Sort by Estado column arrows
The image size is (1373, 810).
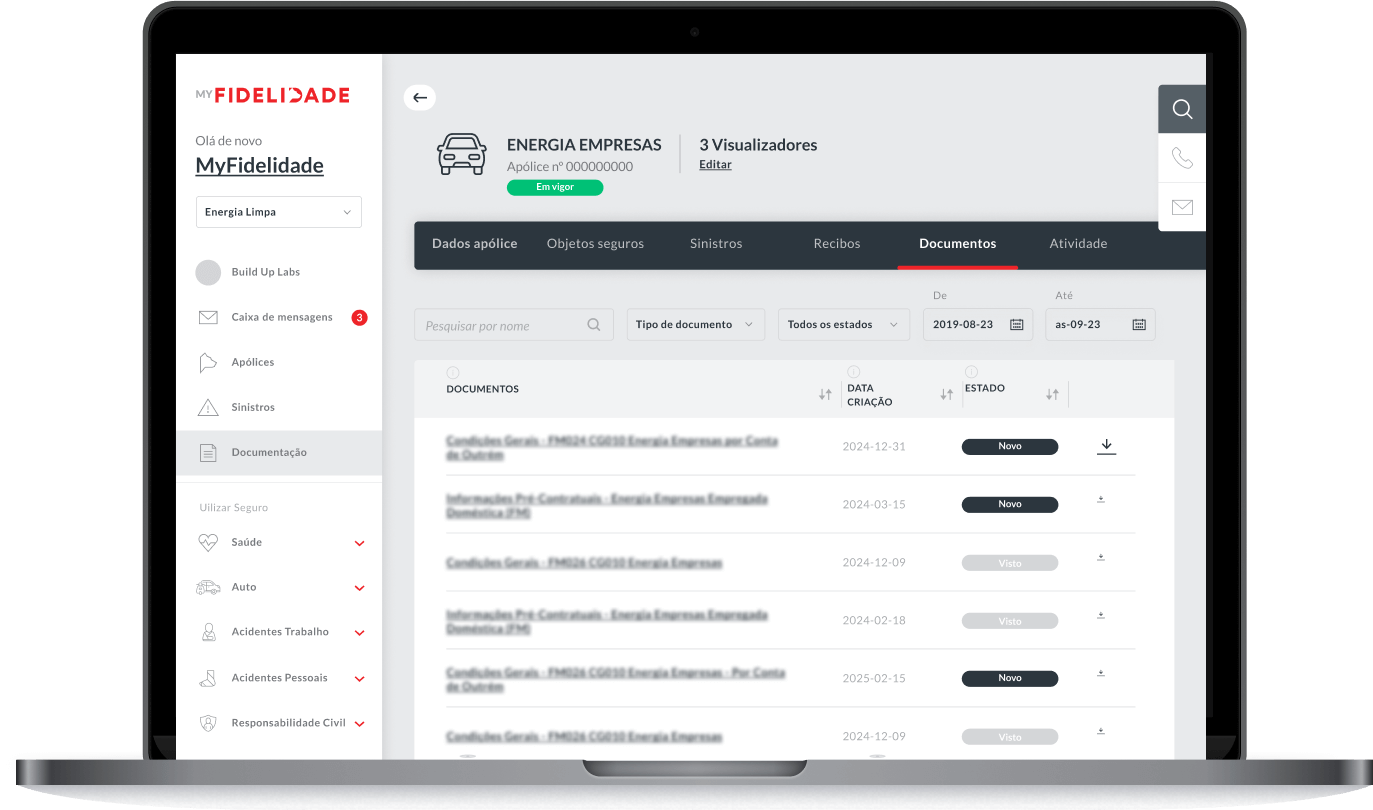1052,395
